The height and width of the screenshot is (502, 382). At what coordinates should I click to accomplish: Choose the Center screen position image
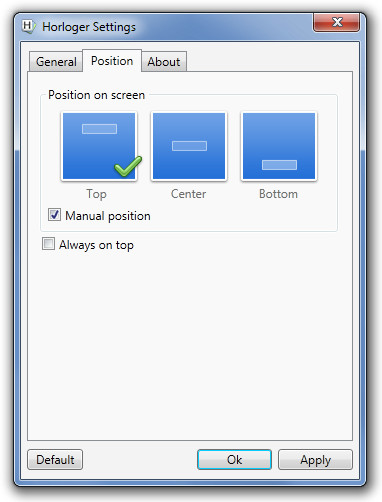pyautogui.click(x=189, y=146)
